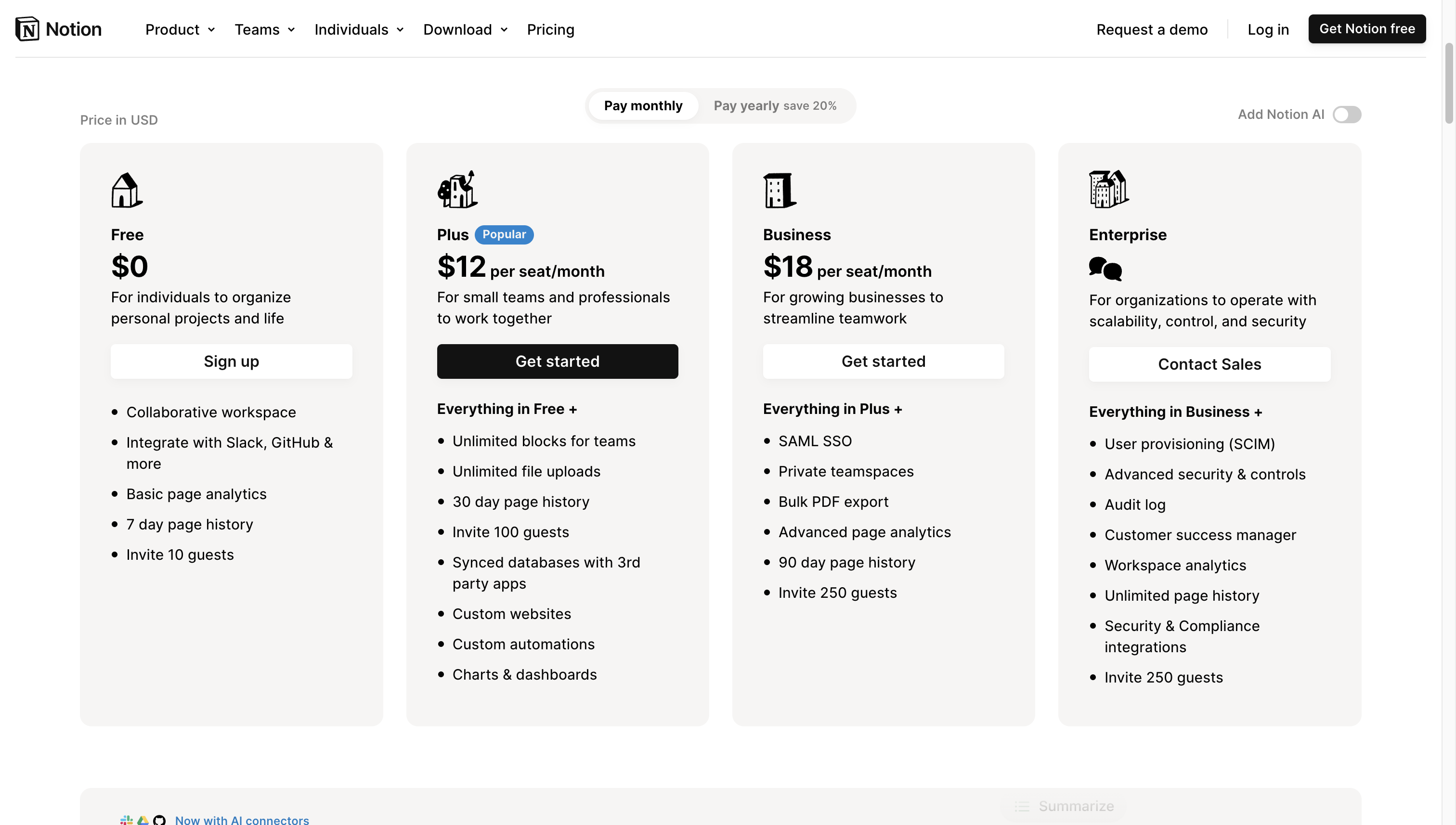Click the Notion logo
1456x825 pixels.
tap(57, 28)
